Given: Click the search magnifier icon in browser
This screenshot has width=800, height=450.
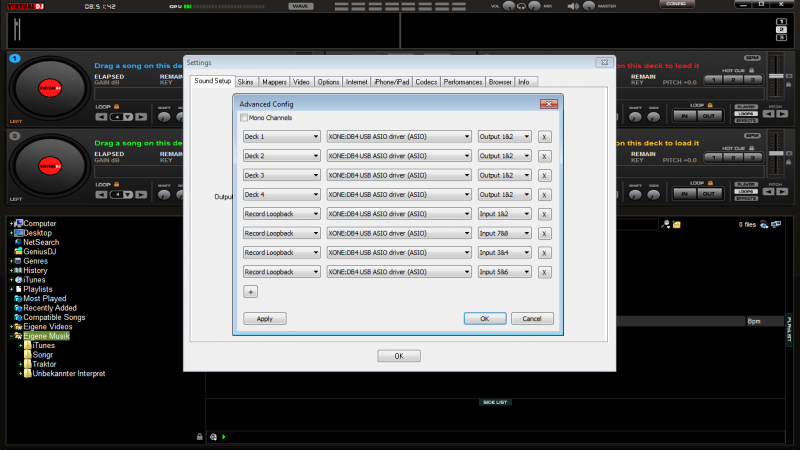Looking at the screenshot, I should (666, 224).
